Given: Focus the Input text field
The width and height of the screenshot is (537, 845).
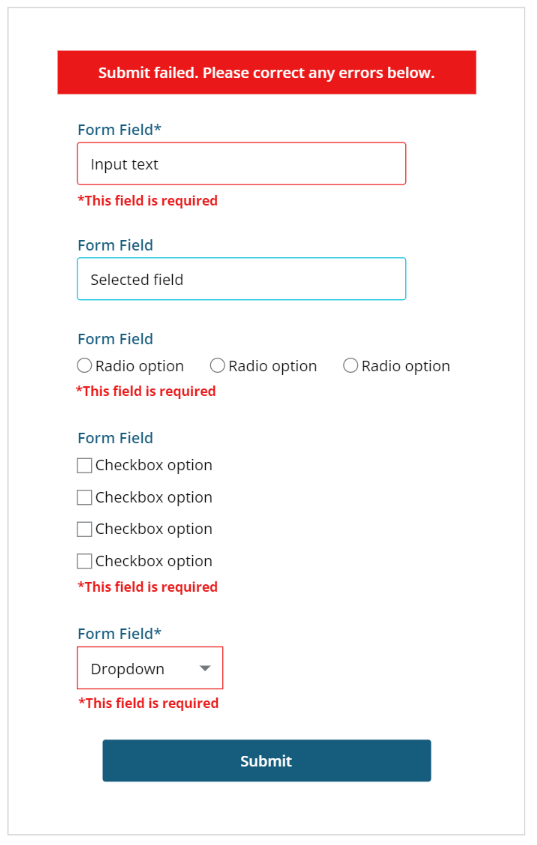Looking at the screenshot, I should [242, 163].
